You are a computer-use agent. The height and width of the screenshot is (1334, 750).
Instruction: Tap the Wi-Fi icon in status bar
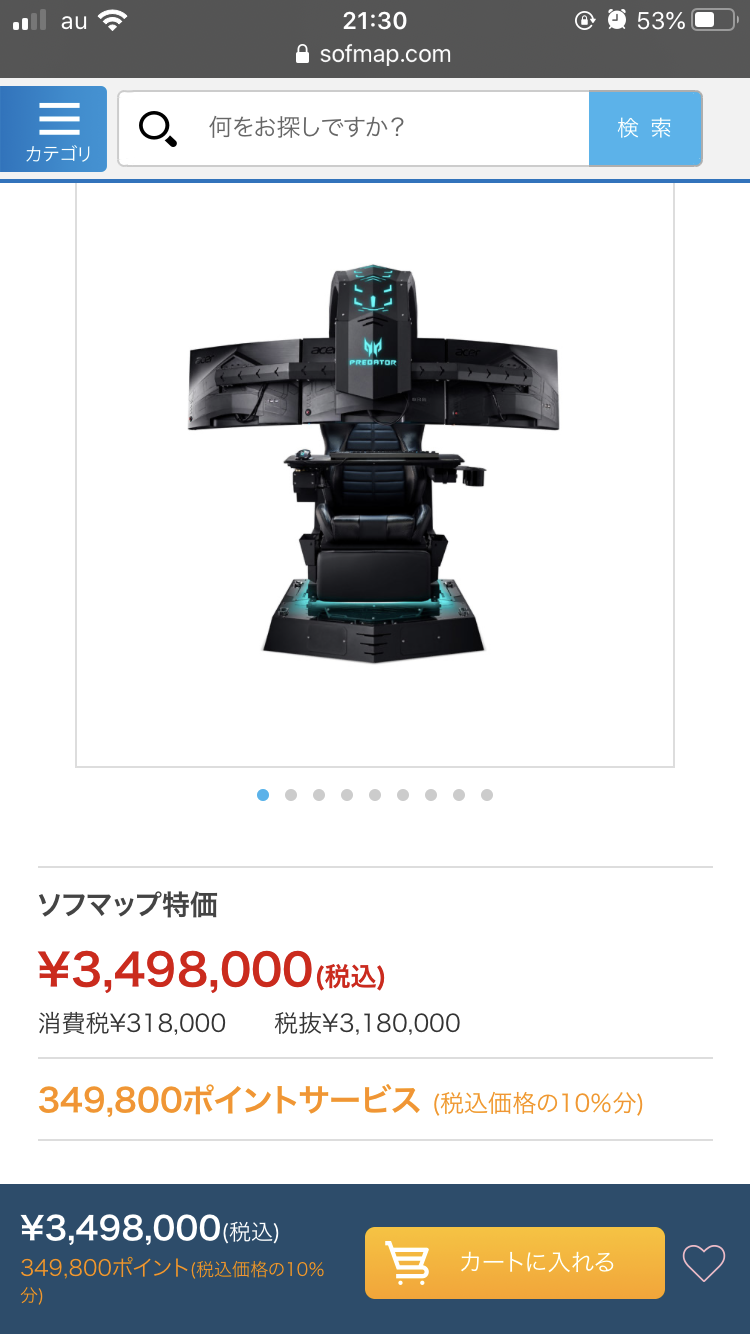coord(113,20)
